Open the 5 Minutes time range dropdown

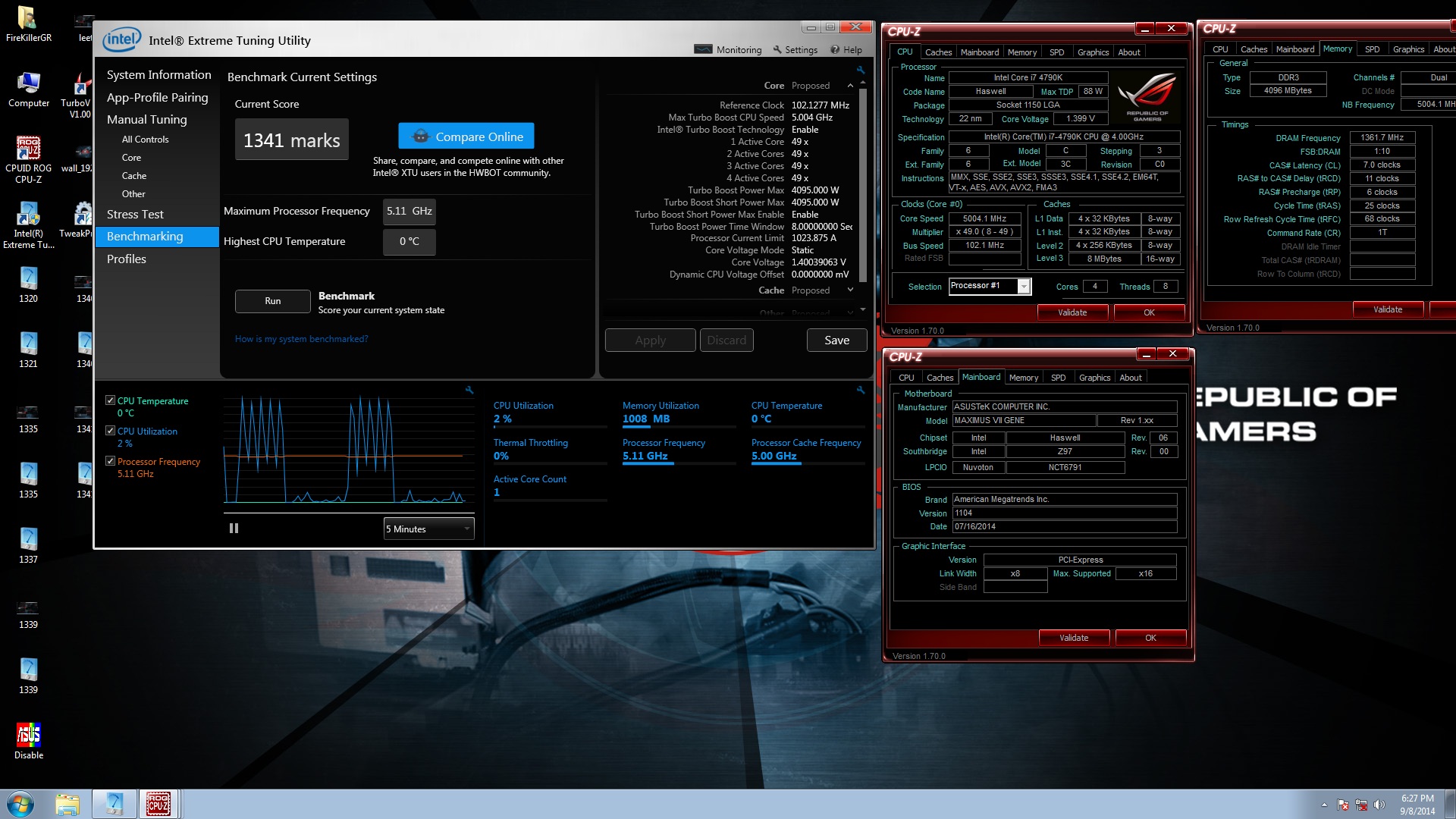click(x=428, y=529)
